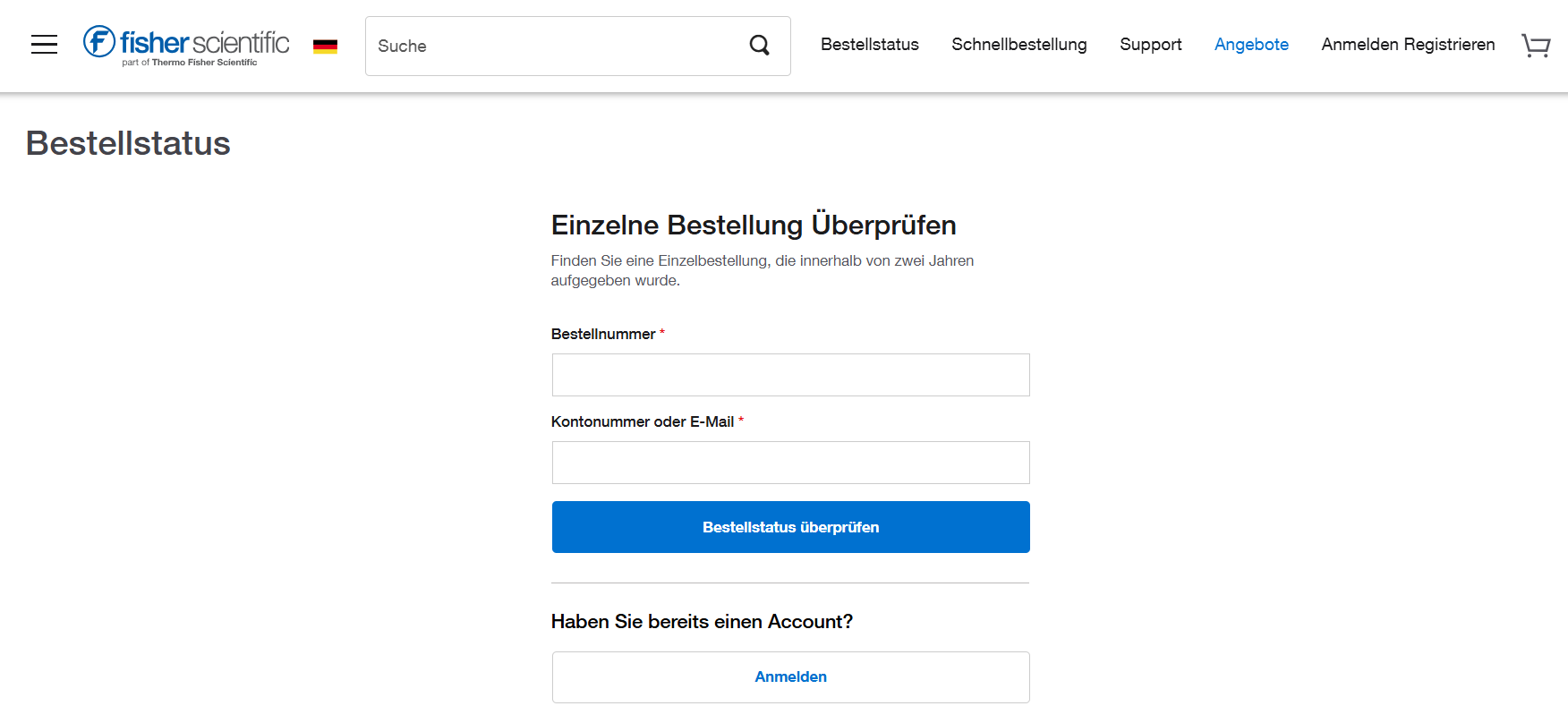
Task: Focus the Bestellnummer input field
Action: pyautogui.click(x=790, y=374)
